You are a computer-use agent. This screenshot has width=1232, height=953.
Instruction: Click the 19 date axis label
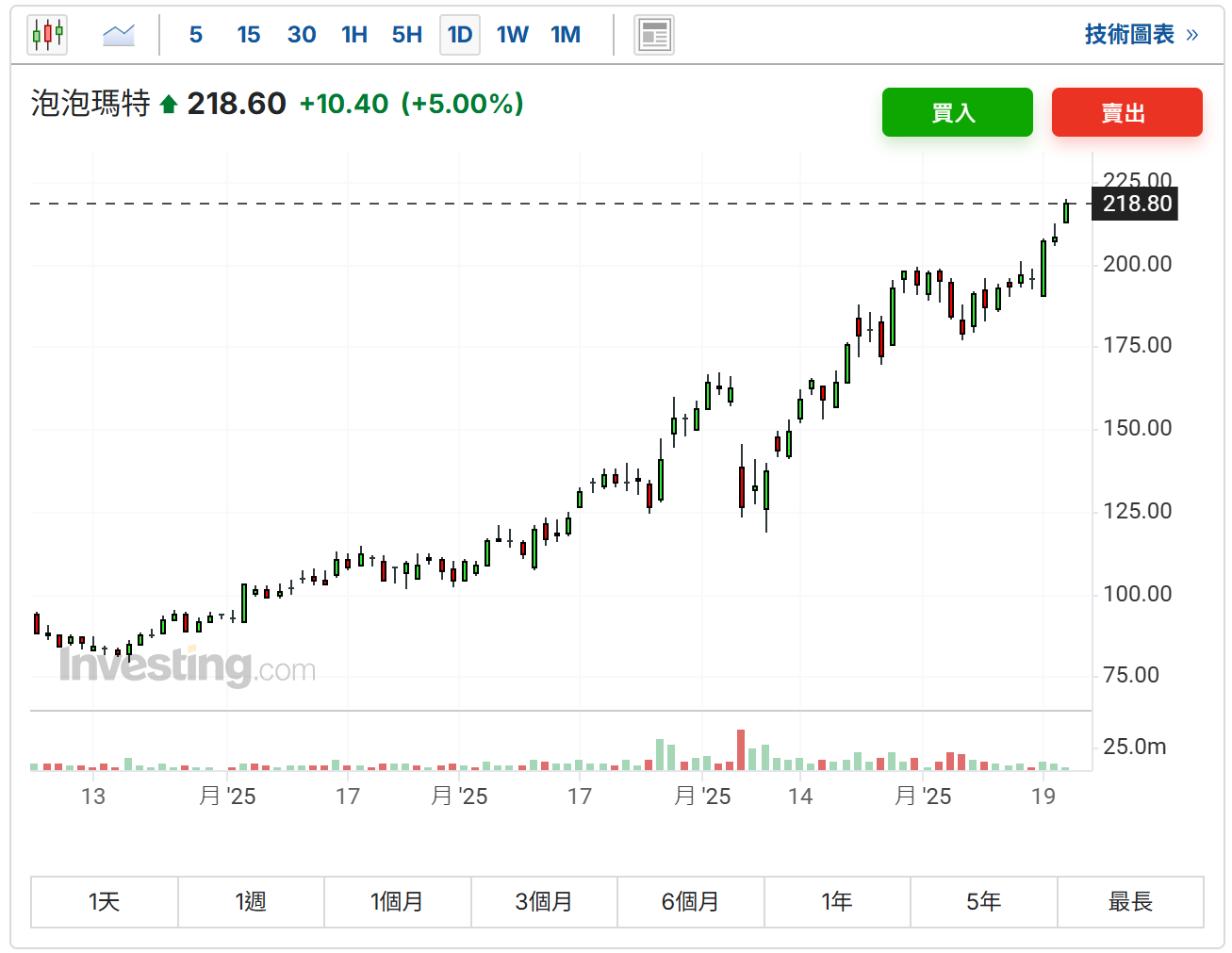[1043, 797]
